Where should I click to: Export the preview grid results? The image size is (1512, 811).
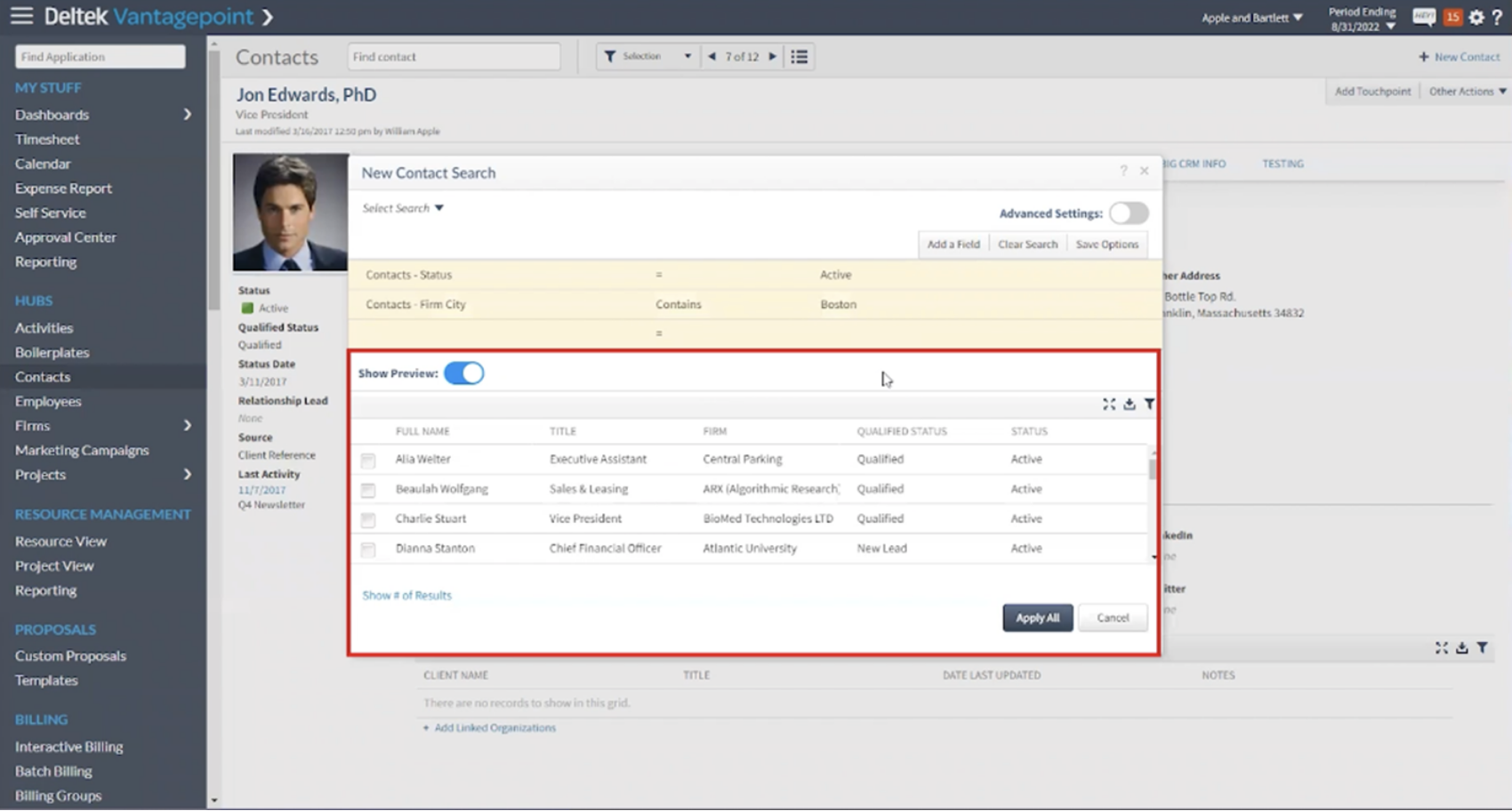pos(1130,404)
